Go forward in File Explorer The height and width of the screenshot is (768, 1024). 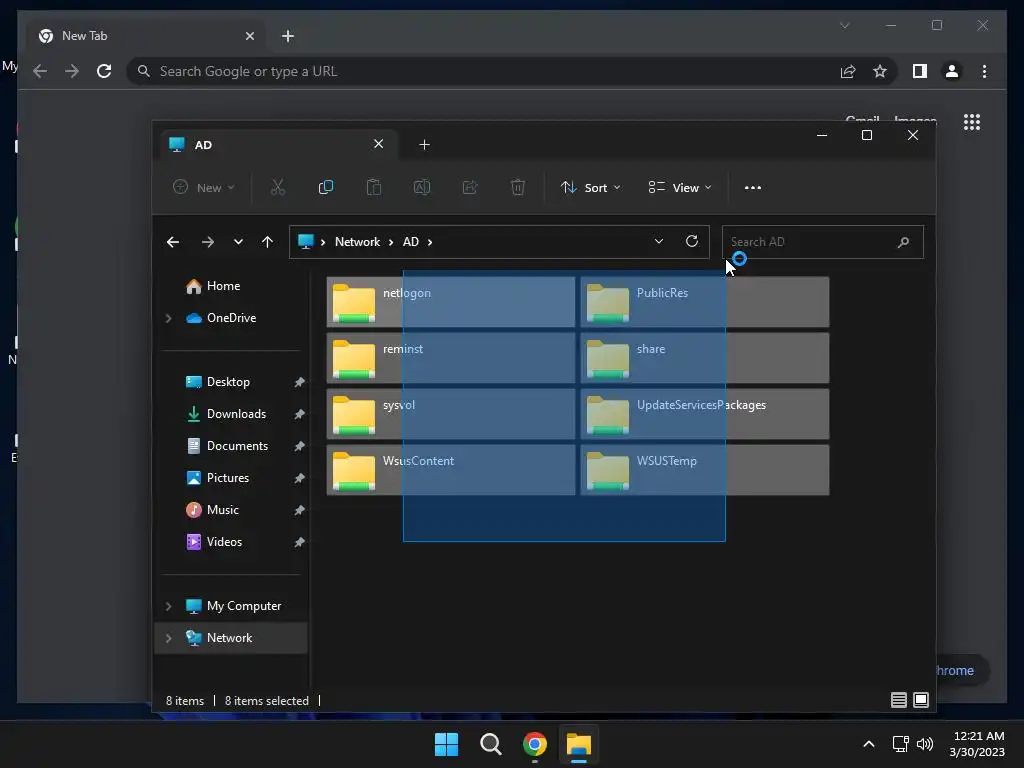click(208, 242)
